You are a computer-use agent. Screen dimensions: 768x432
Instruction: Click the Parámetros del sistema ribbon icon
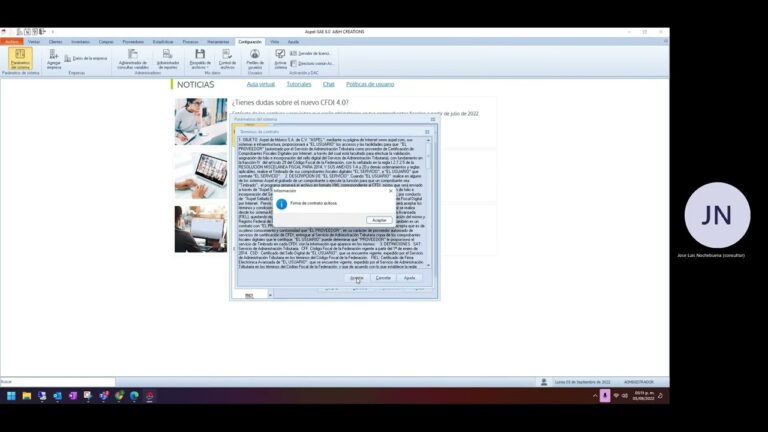(x=20, y=59)
